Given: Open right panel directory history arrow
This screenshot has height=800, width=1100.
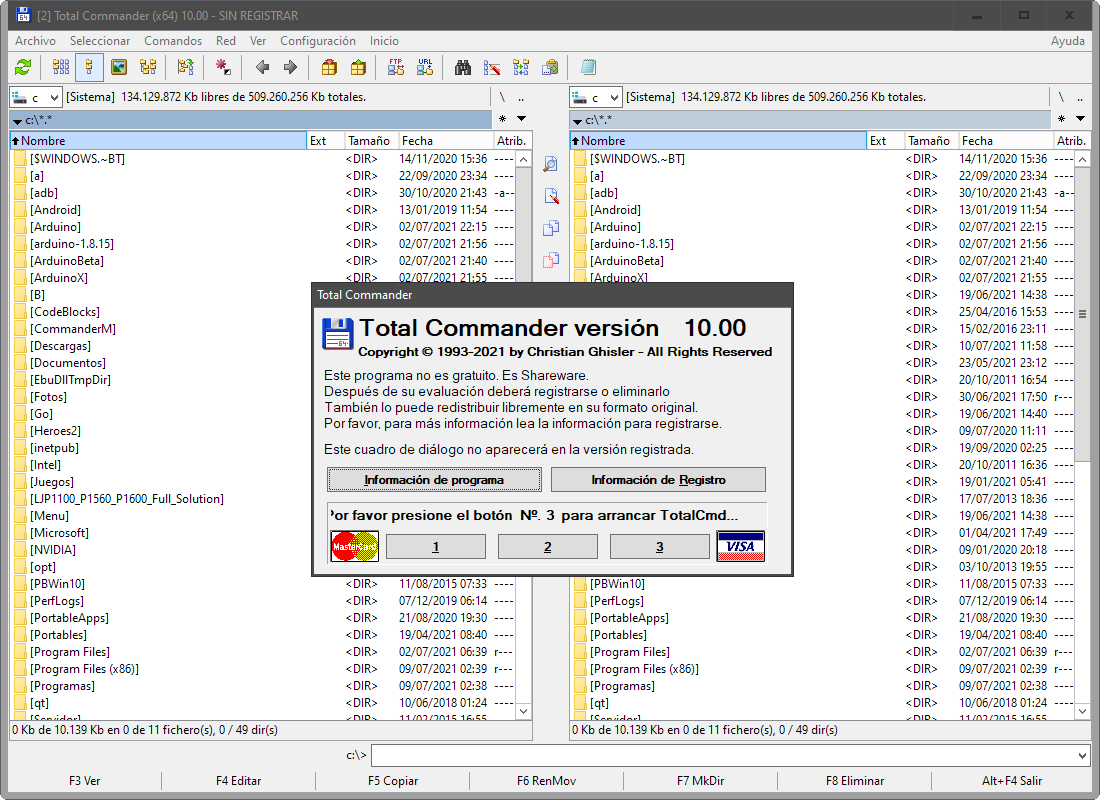Looking at the screenshot, I should pyautogui.click(x=1080, y=119).
